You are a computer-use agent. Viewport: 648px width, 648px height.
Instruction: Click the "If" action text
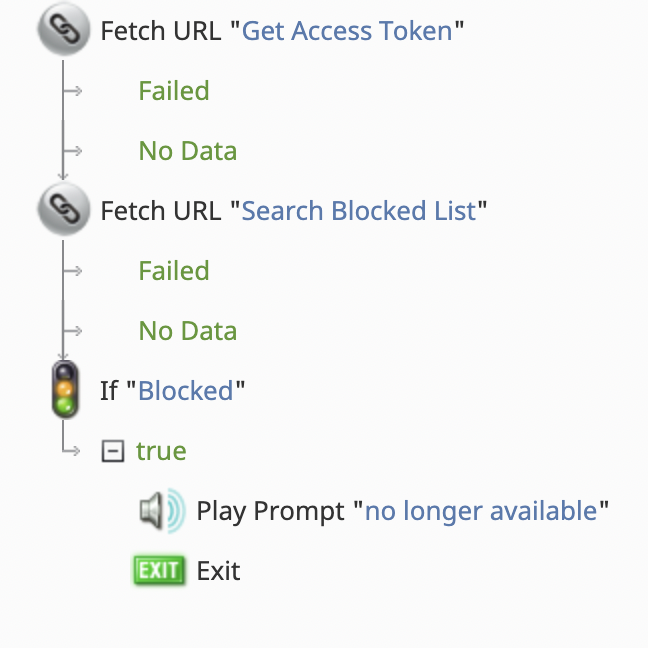109,391
